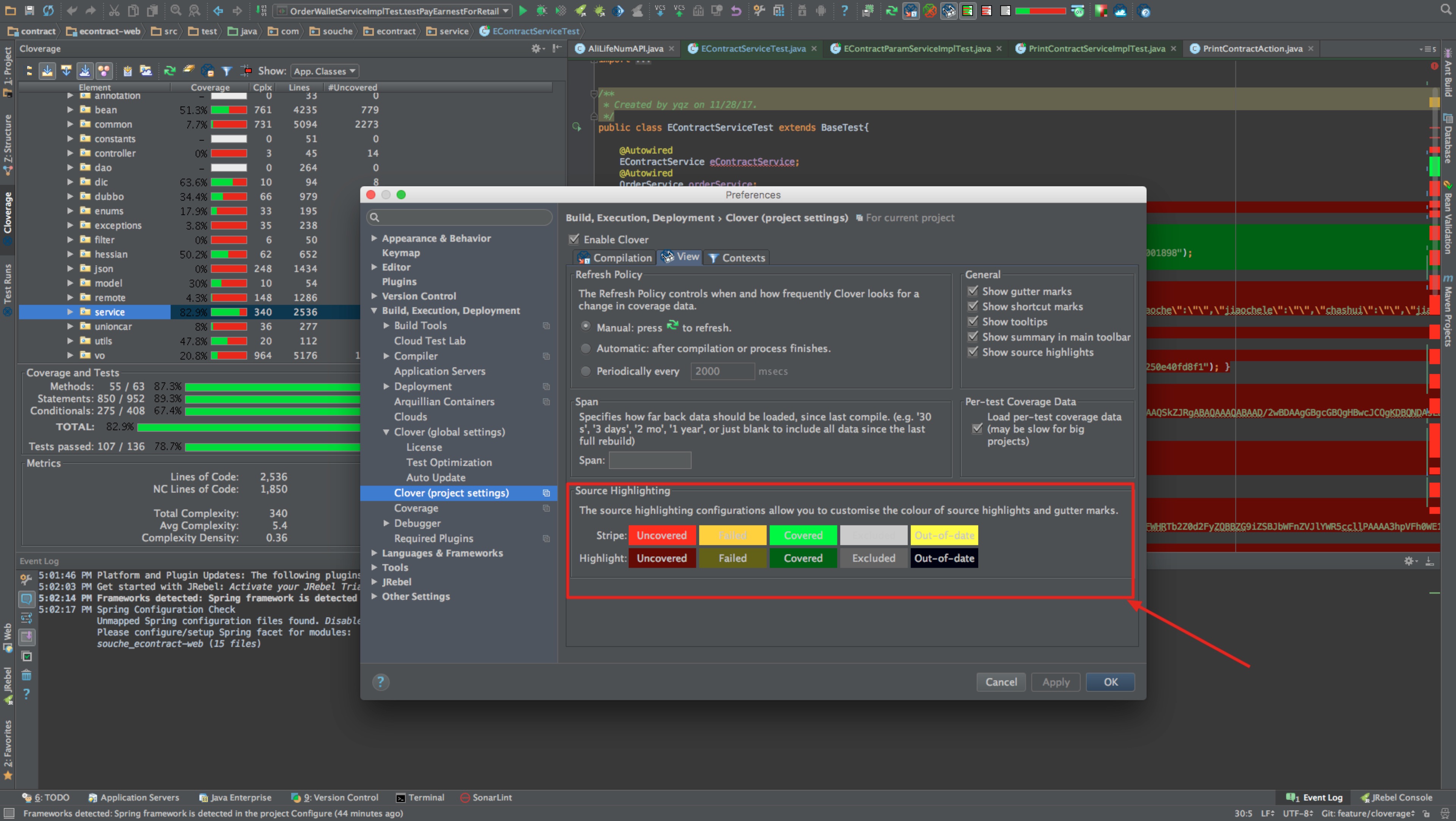Open the Show: App. Classes dropdown
The height and width of the screenshot is (821, 1456).
tap(325, 71)
